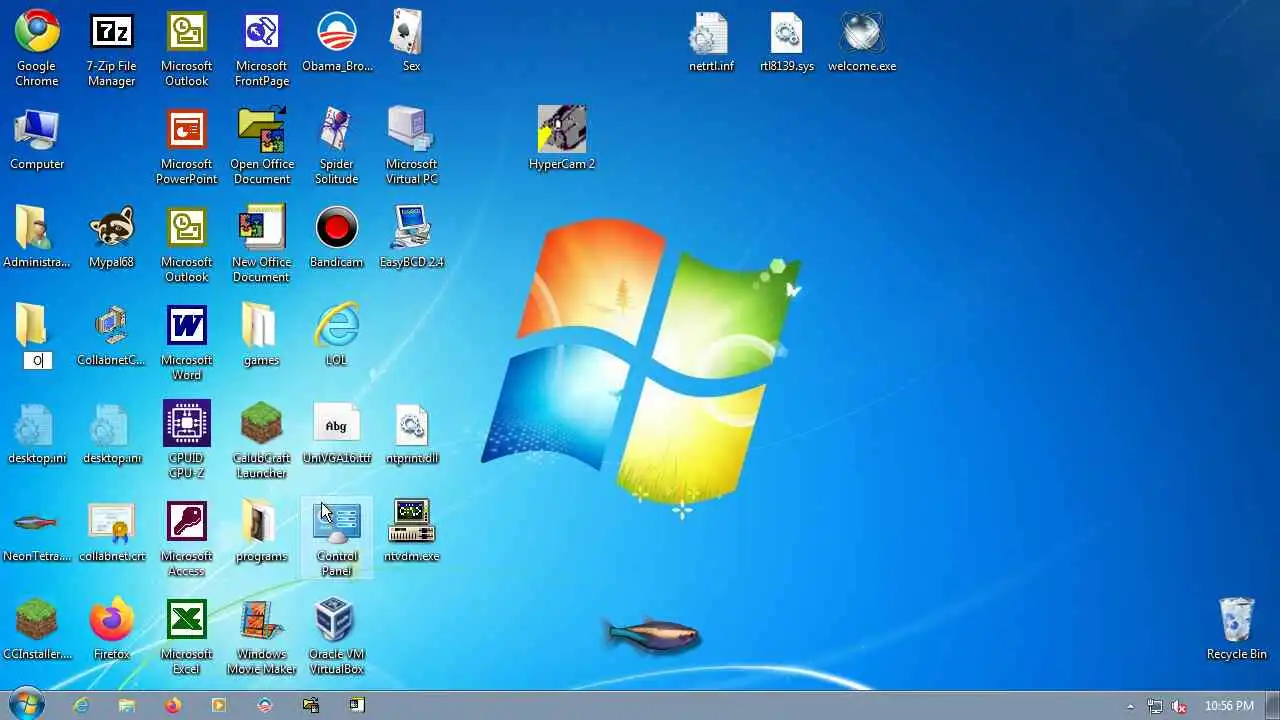
Task: Open the 10:56 PM clock
Action: click(1229, 706)
